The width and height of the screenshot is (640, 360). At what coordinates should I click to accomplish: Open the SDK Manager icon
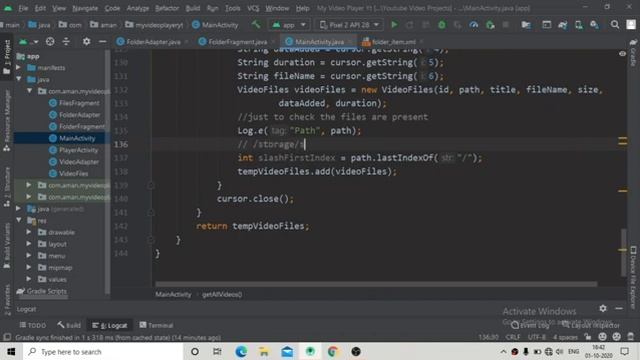point(594,25)
